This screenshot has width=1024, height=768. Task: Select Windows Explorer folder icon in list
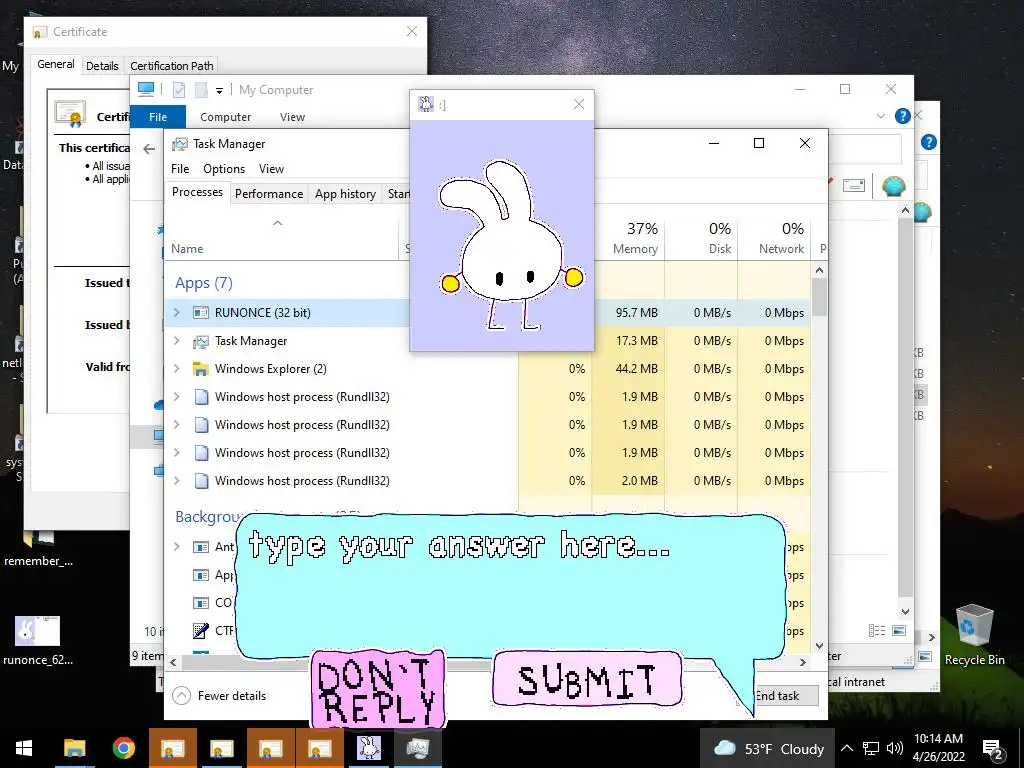pos(201,369)
